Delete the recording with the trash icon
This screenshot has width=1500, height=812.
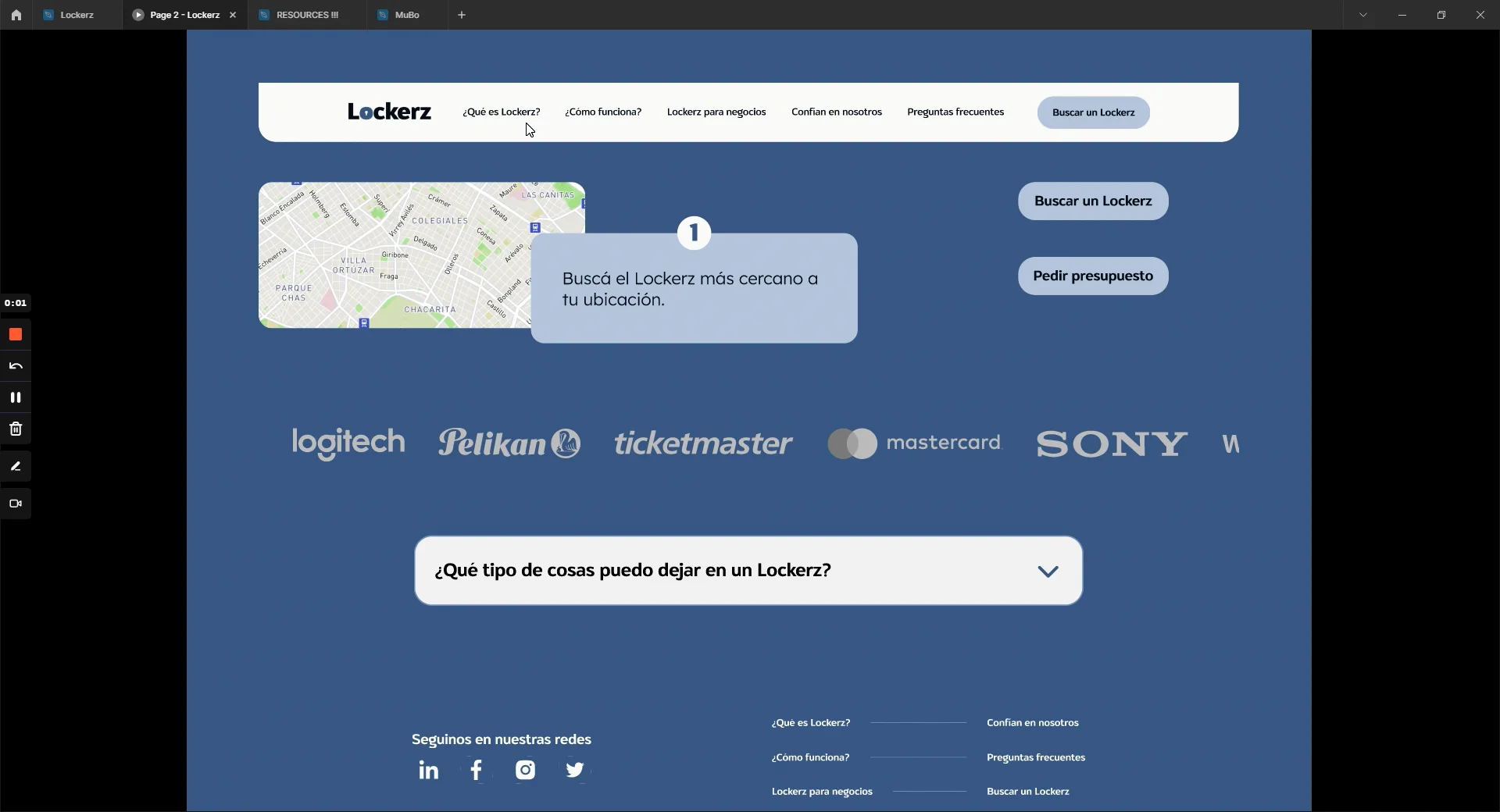point(16,429)
